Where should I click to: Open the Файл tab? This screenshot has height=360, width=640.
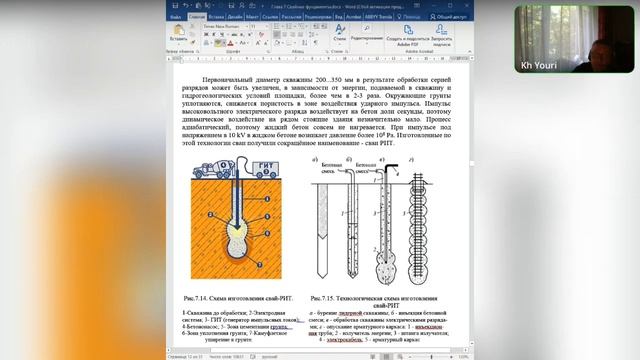(176, 17)
